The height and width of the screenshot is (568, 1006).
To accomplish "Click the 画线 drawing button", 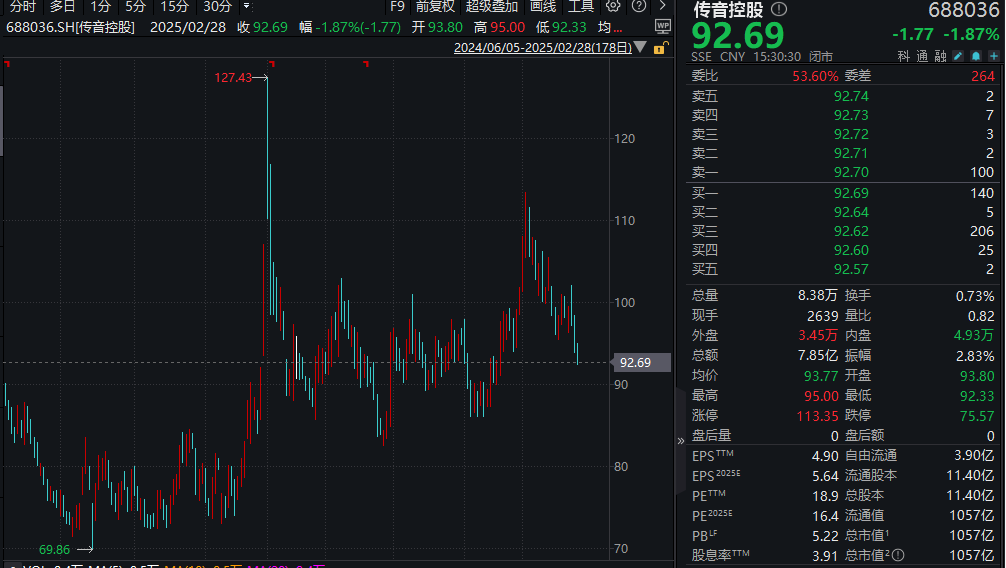I will (x=543, y=6).
